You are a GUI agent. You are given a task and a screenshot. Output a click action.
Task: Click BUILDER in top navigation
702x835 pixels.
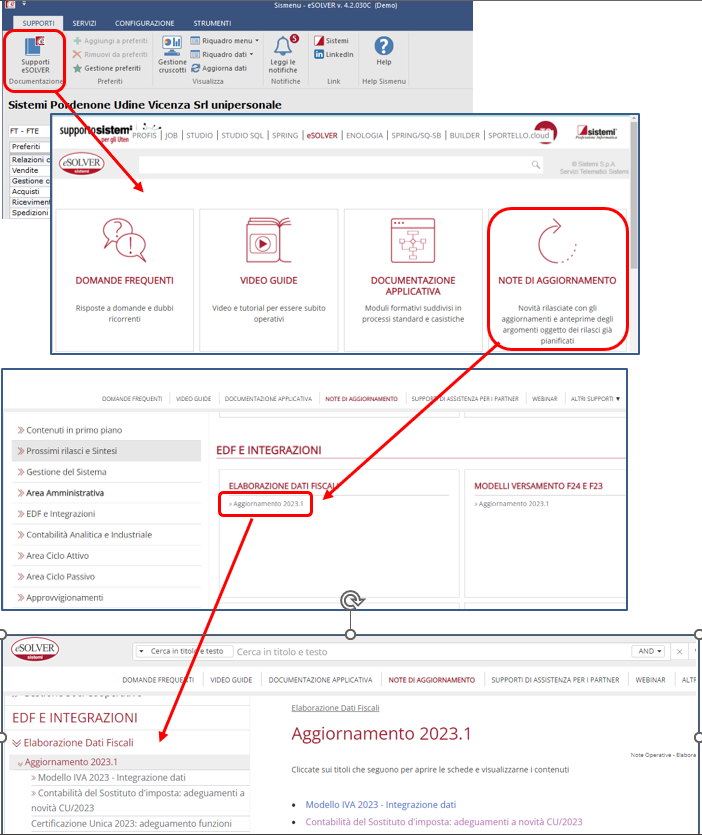[x=464, y=136]
